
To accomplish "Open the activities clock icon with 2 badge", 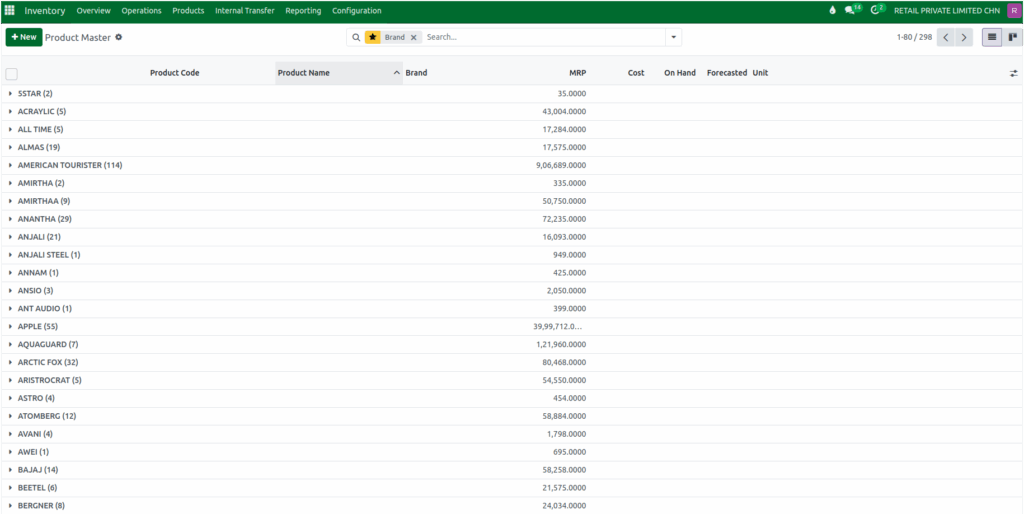I will (877, 10).
